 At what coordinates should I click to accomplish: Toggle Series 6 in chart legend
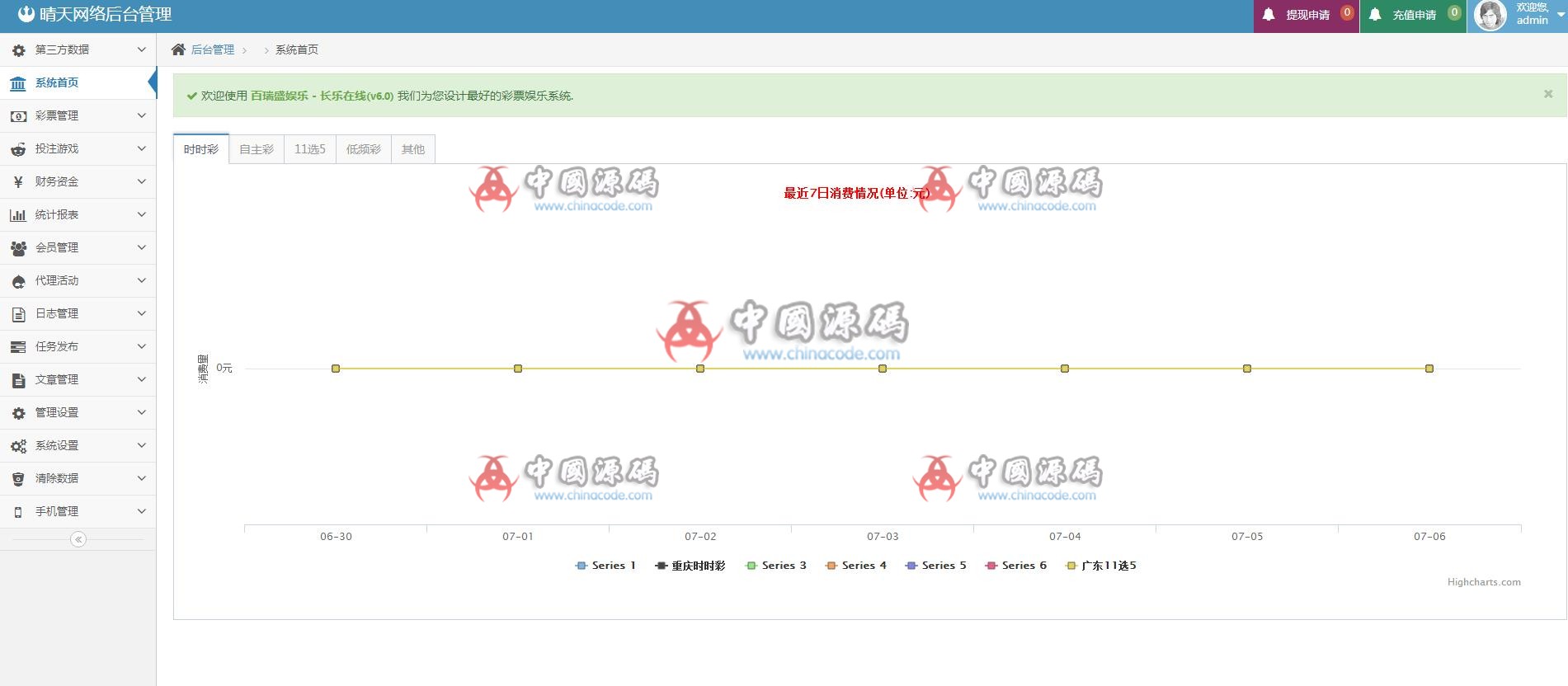(x=1016, y=566)
